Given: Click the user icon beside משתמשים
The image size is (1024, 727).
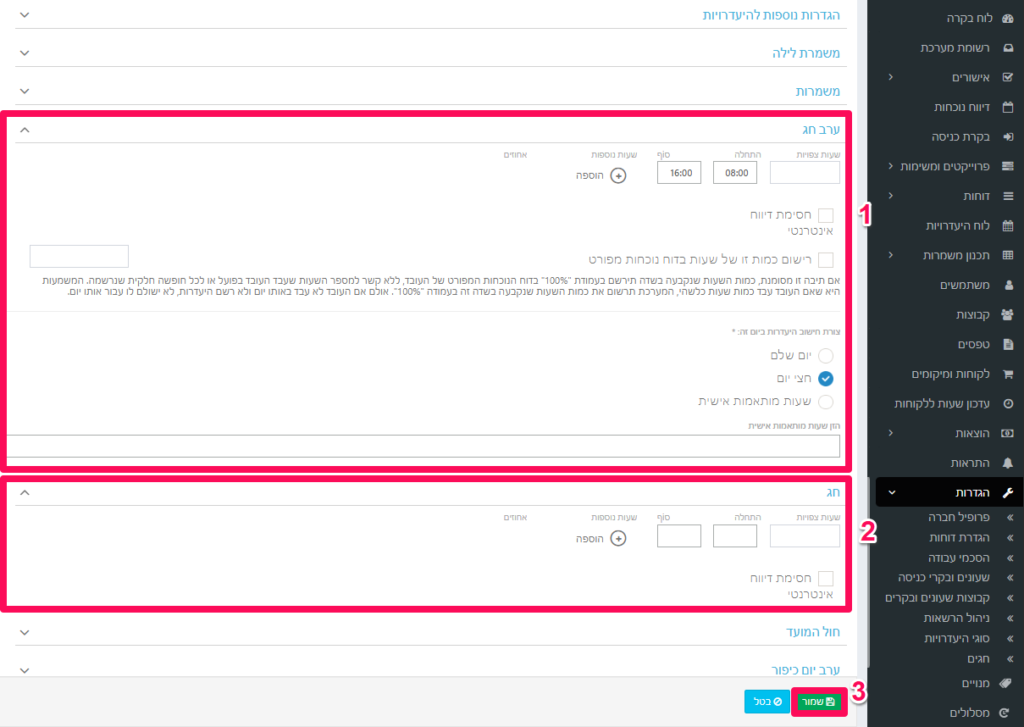Looking at the screenshot, I should click(1007, 285).
